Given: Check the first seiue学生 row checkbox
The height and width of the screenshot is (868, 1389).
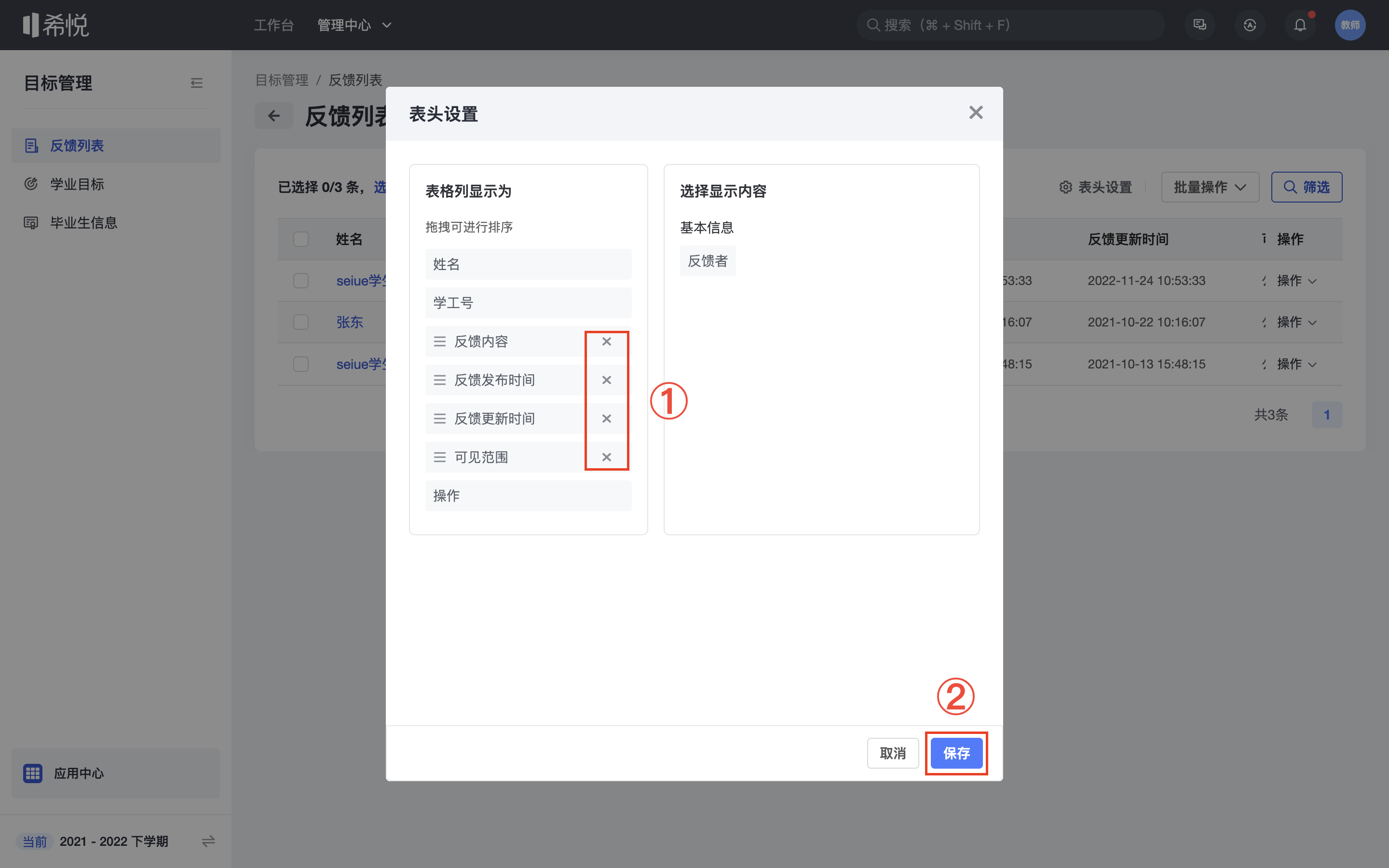Looking at the screenshot, I should pos(301,281).
